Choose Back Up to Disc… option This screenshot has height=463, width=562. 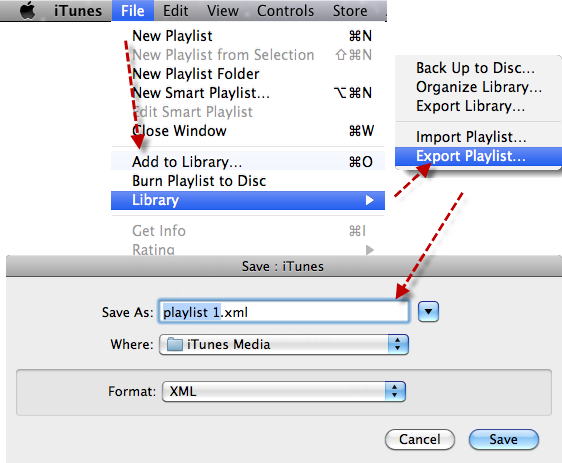[478, 68]
